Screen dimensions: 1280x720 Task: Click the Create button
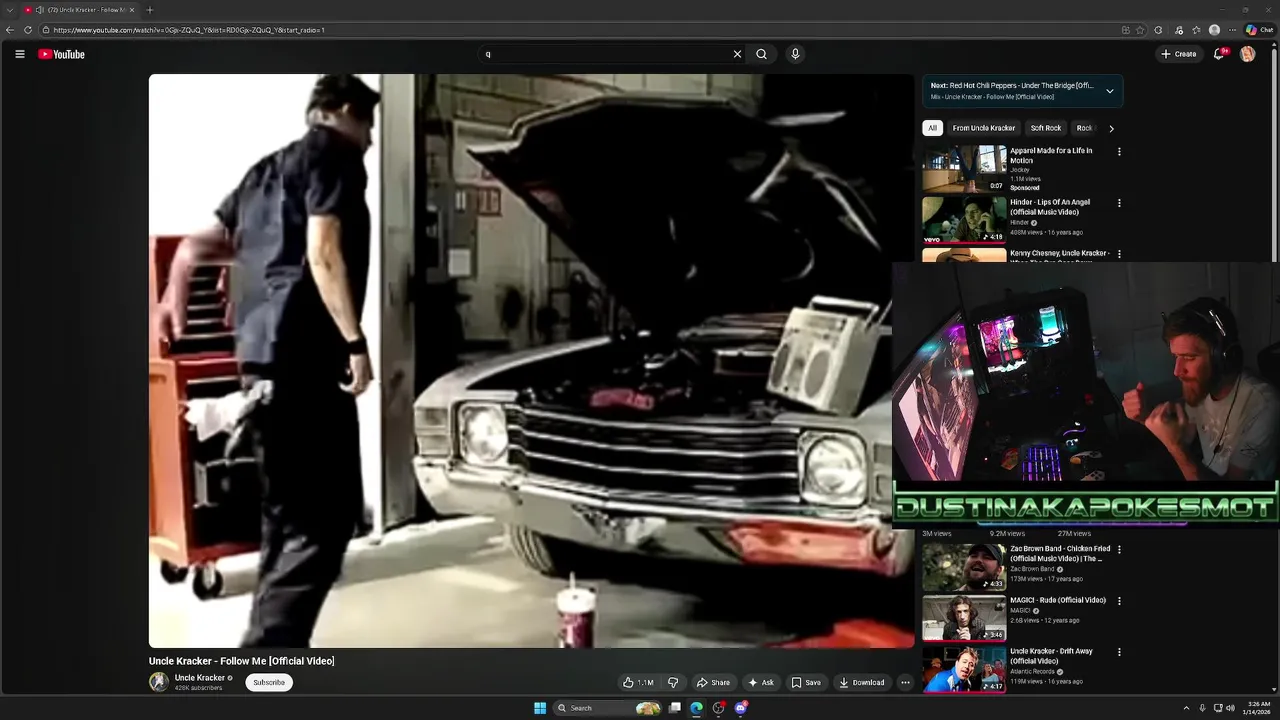tap(1179, 54)
